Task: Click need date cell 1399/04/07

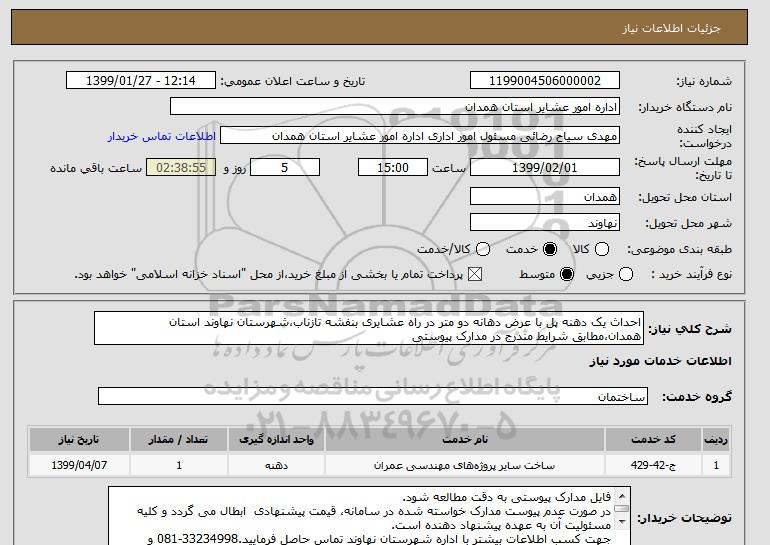Action: pos(79,465)
